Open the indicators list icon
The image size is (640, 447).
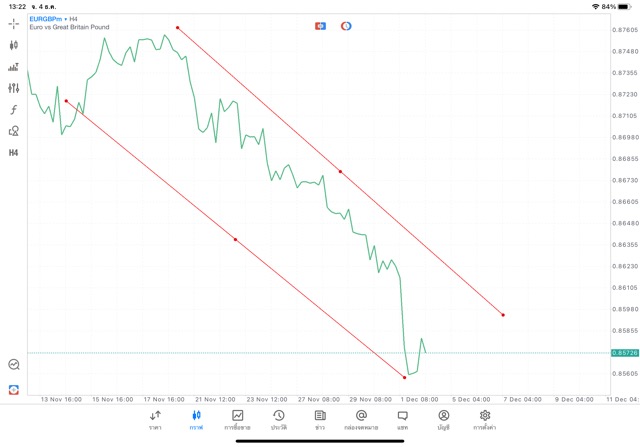(13, 67)
